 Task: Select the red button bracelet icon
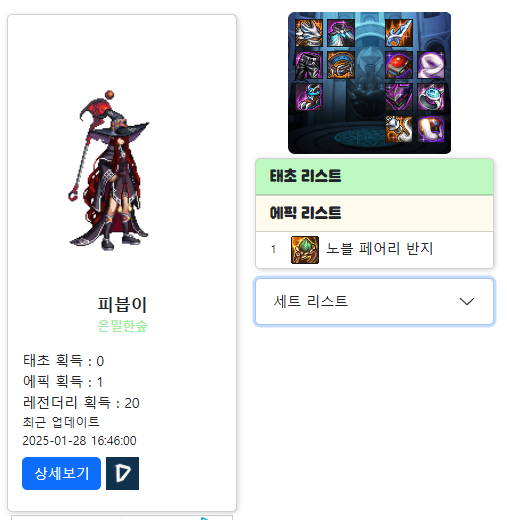click(399, 65)
